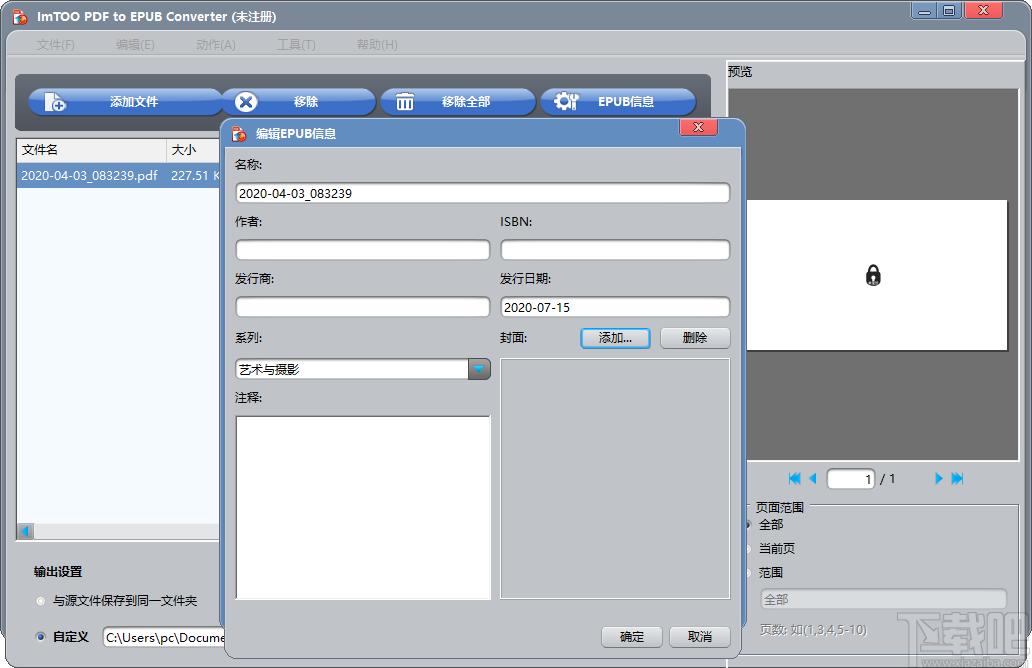Click the ISBN input field
Screen dimensions: 1032x668
(615, 250)
